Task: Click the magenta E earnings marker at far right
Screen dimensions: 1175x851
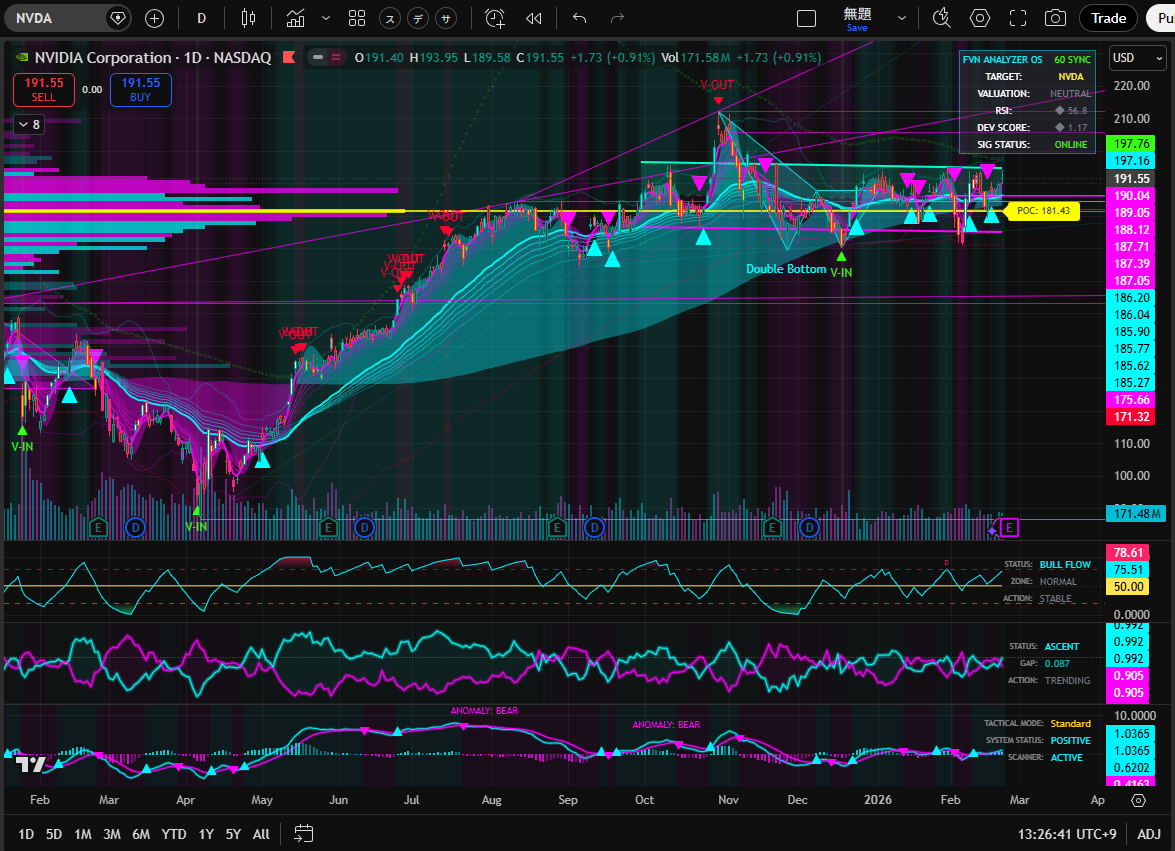Action: [x=1009, y=528]
